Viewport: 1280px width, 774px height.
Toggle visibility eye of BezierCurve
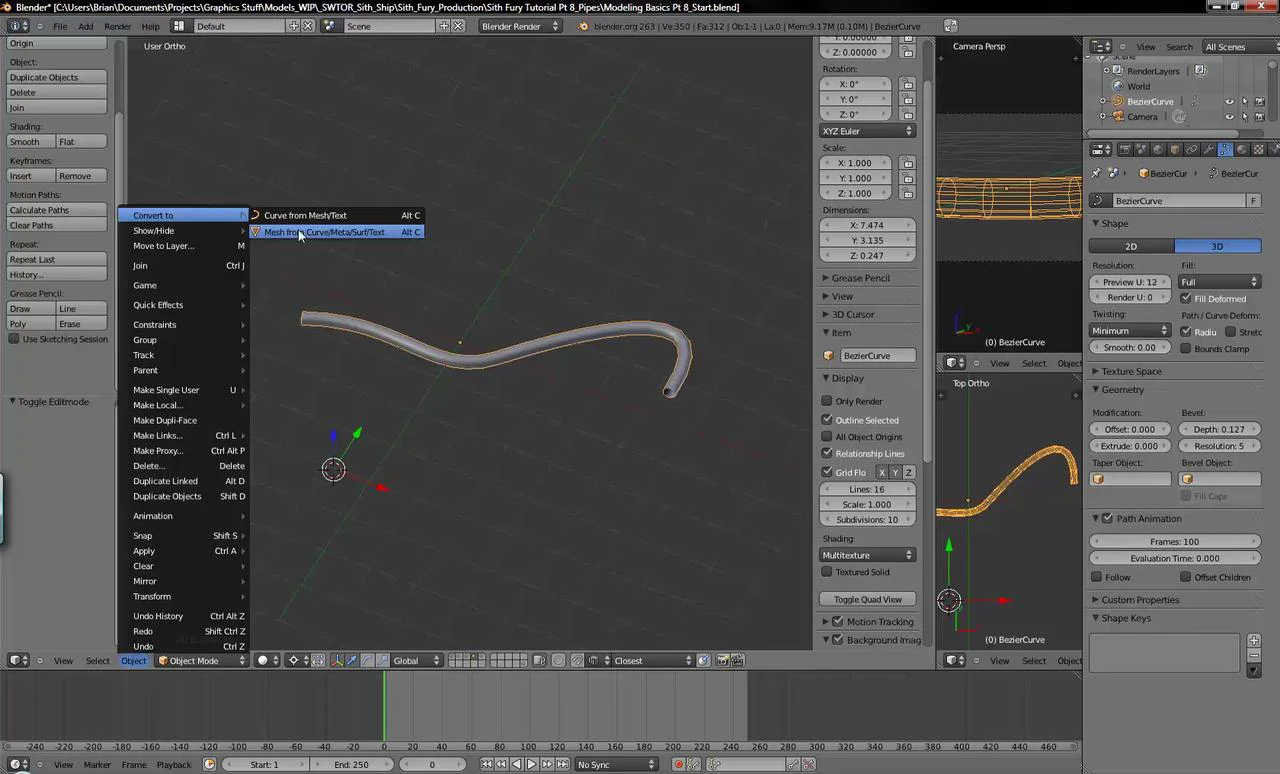[1230, 101]
